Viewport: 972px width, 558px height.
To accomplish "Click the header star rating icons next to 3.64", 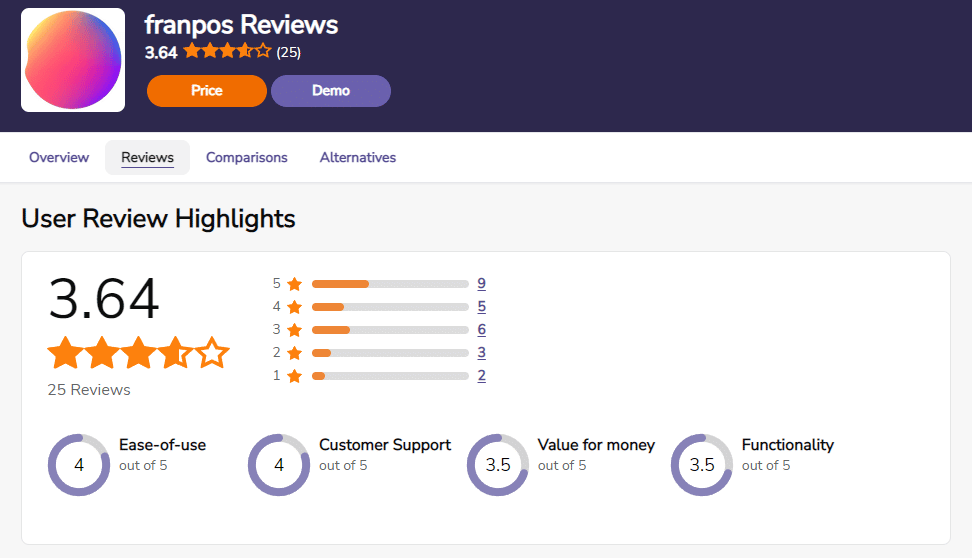I will tap(228, 51).
